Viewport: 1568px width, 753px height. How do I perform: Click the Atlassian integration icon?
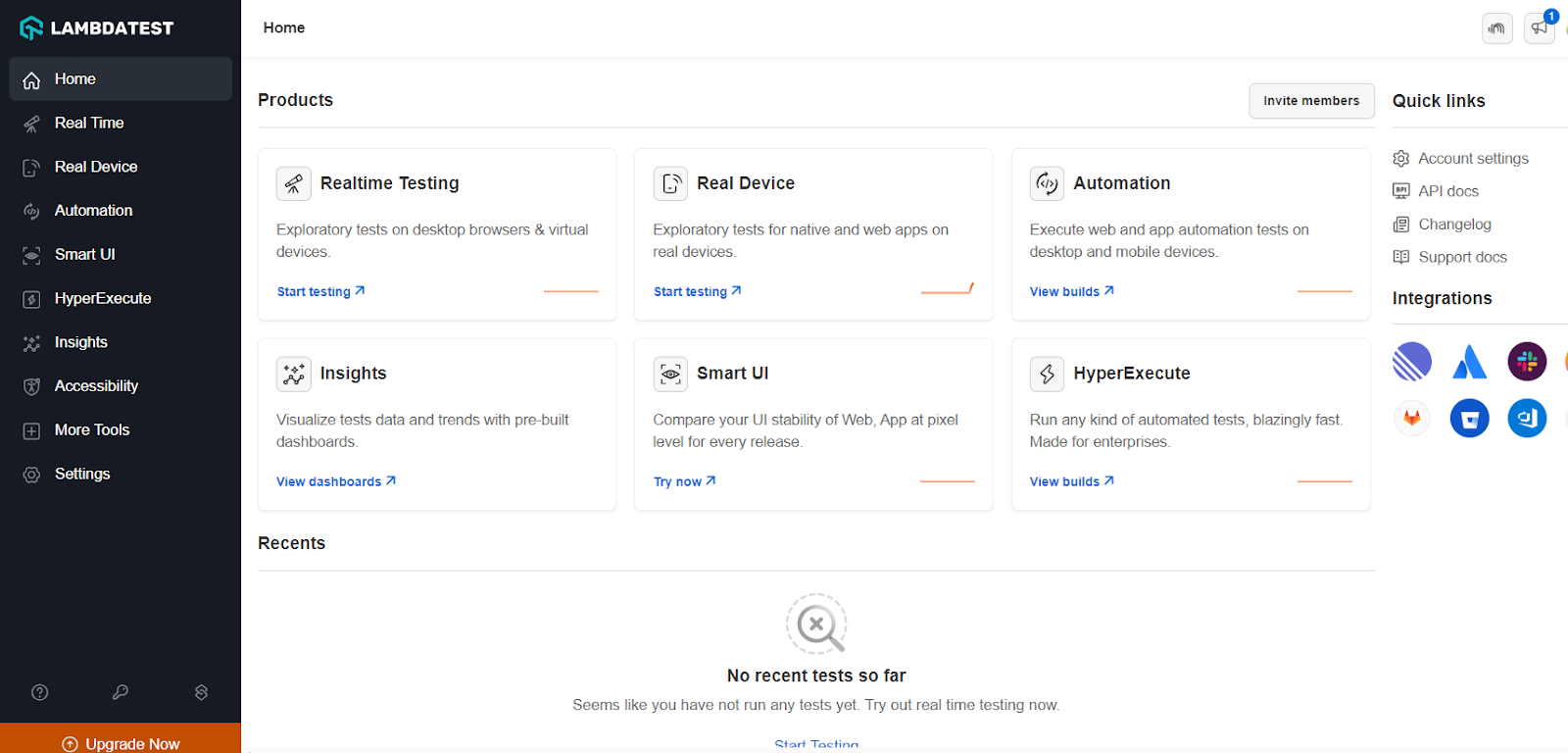[x=1469, y=362]
